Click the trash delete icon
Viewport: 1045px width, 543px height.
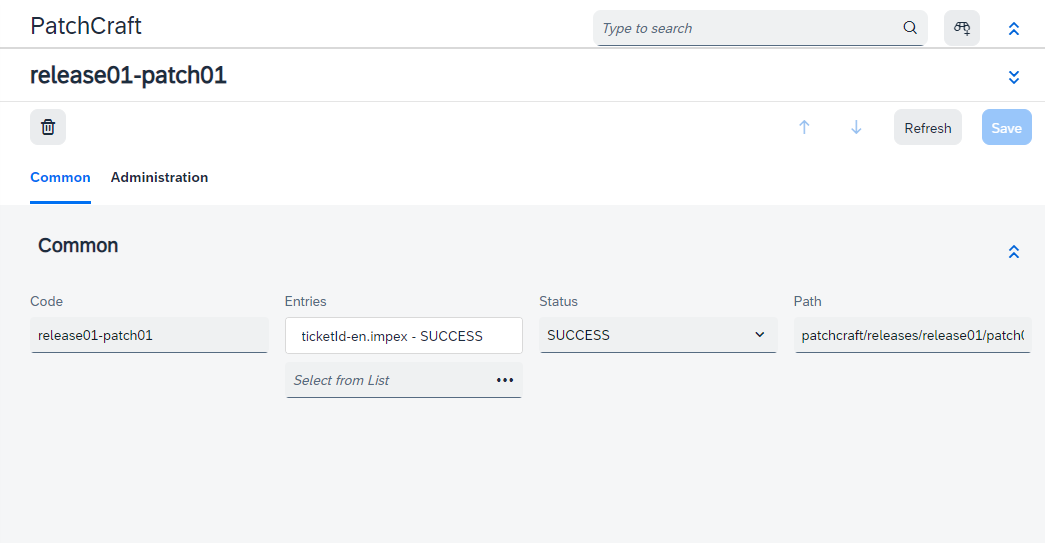(x=48, y=127)
